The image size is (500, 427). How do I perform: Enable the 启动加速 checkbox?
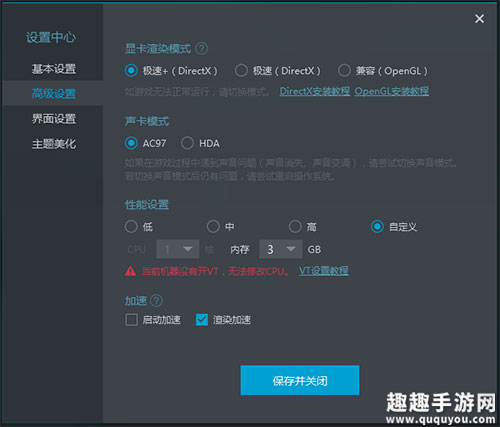click(131, 320)
